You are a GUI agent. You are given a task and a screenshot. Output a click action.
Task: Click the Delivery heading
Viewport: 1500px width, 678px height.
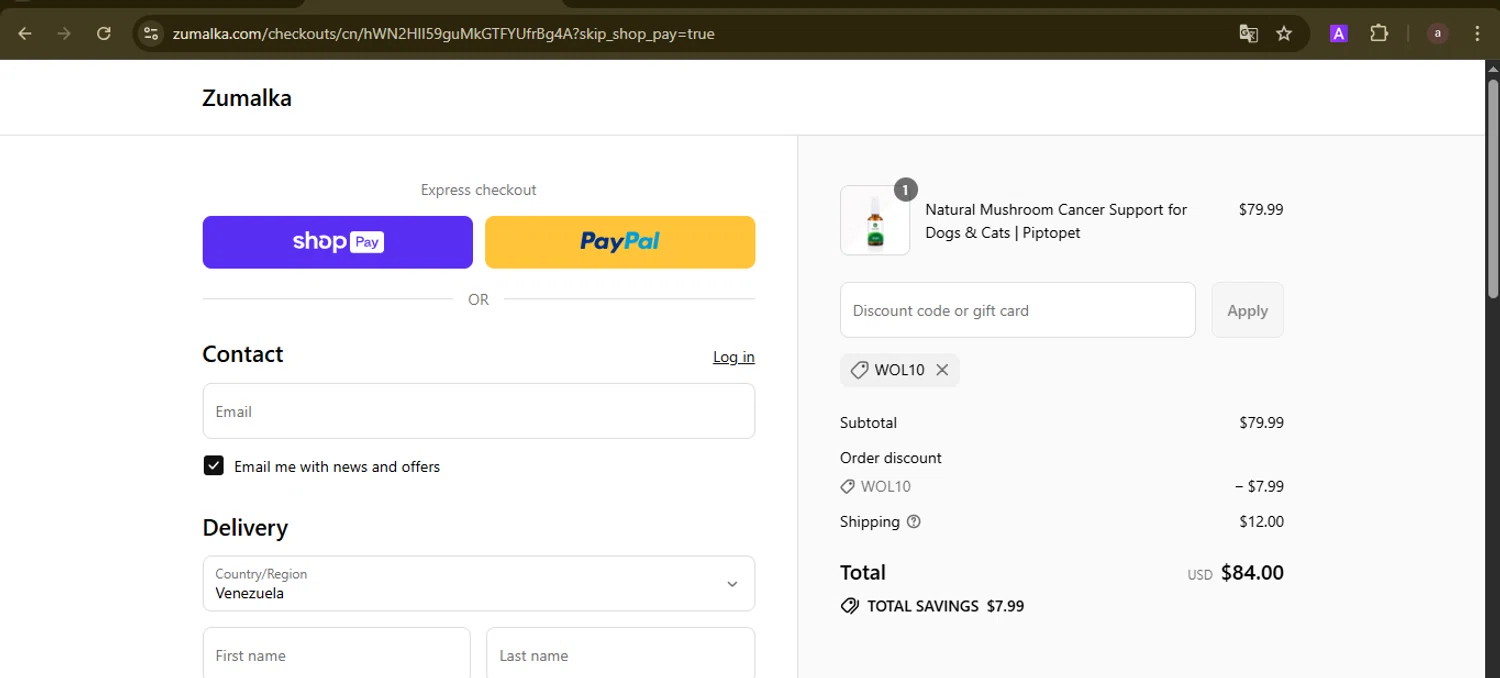click(245, 528)
